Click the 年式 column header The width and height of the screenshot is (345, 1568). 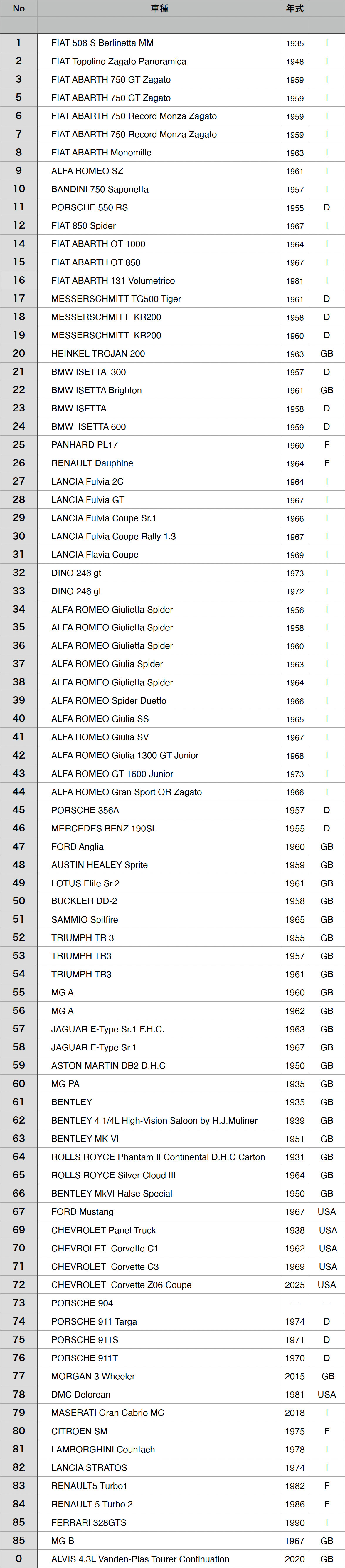pyautogui.click(x=294, y=9)
